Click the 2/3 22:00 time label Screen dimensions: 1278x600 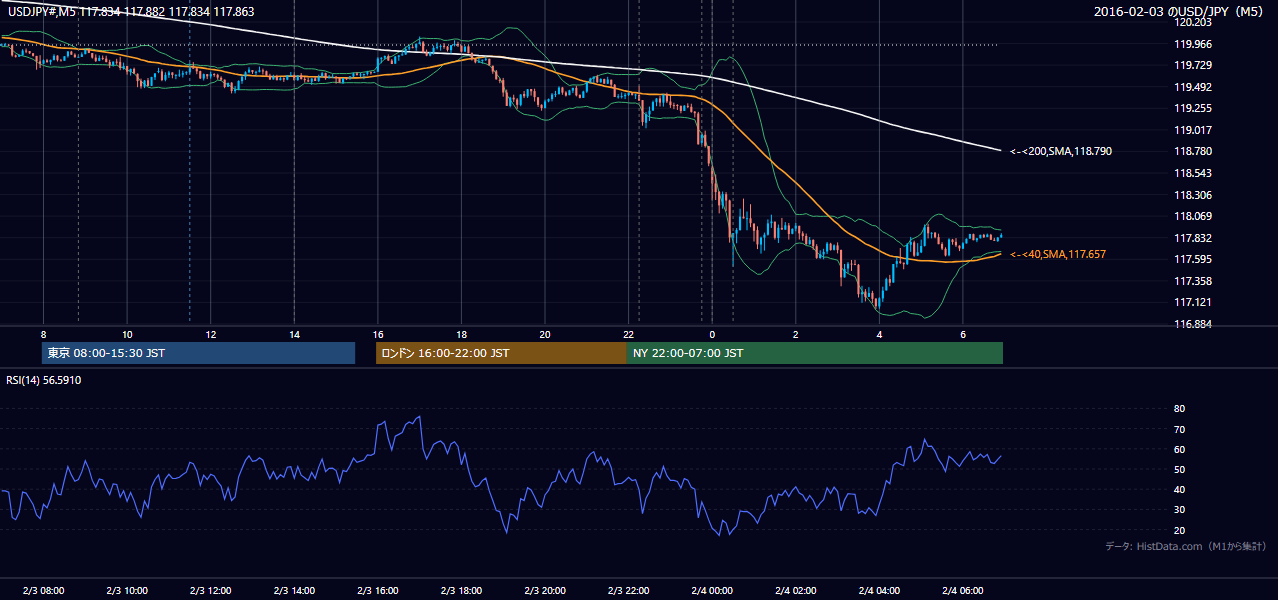pos(628,591)
